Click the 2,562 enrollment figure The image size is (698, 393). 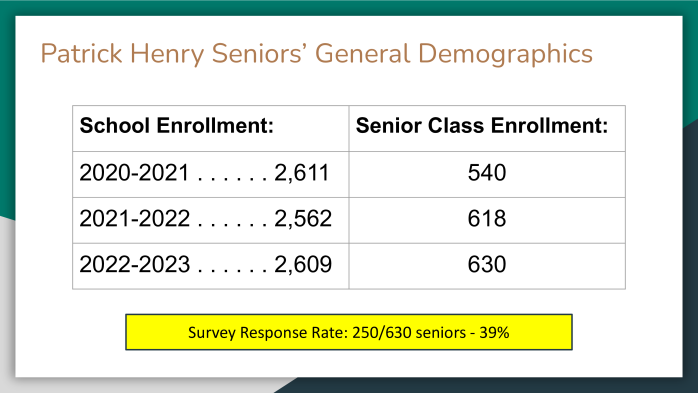point(303,219)
